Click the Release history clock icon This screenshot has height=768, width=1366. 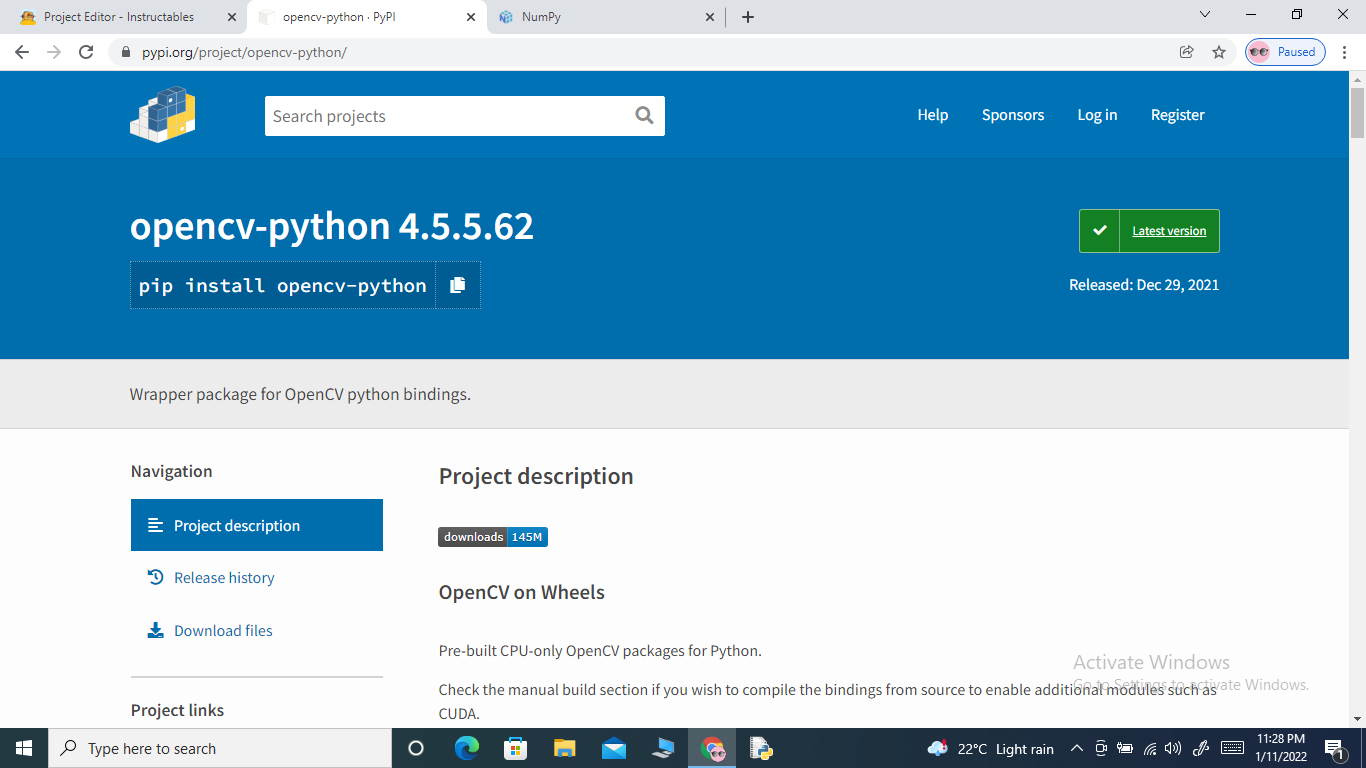click(155, 577)
